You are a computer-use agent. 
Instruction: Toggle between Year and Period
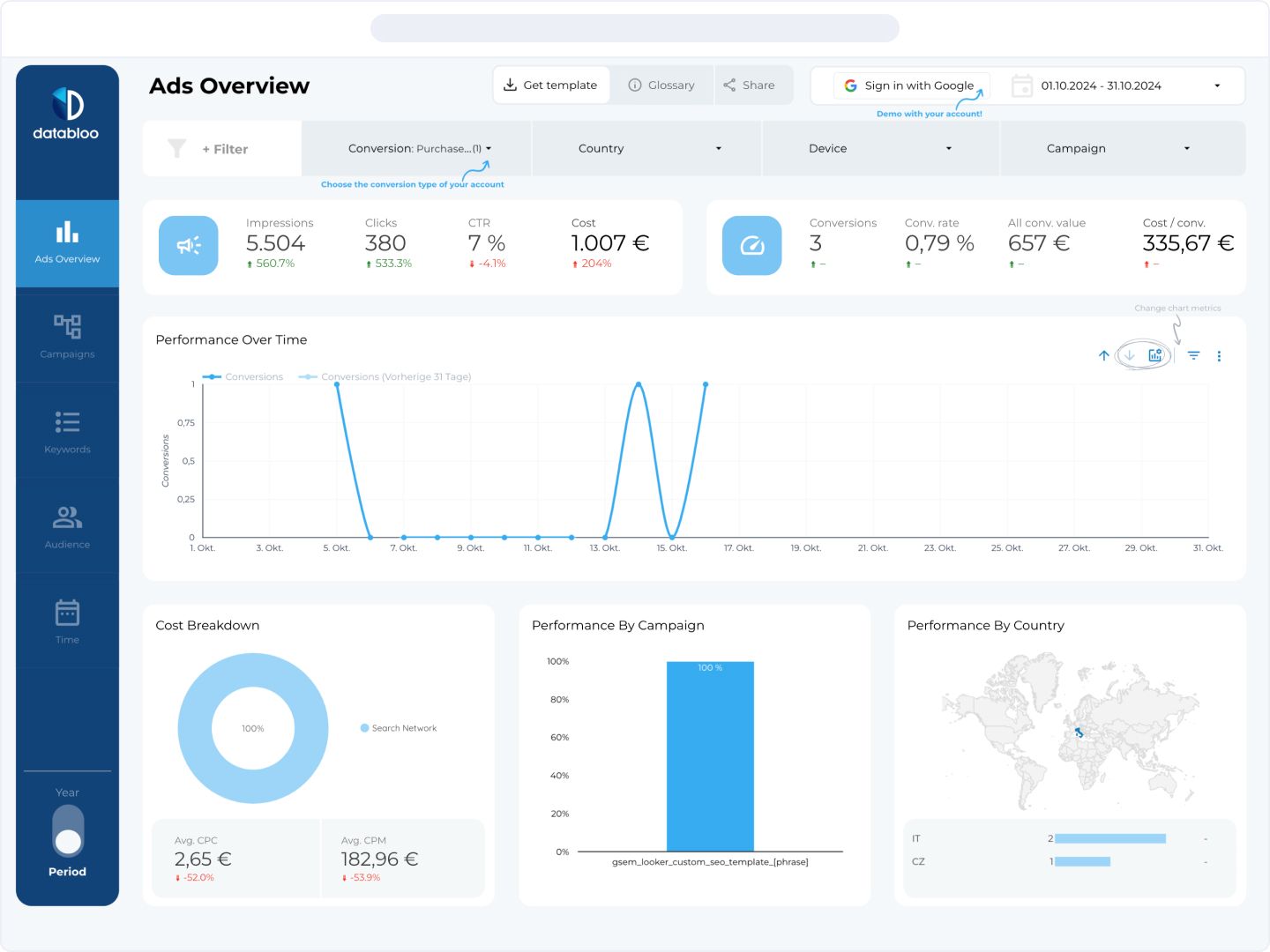point(66,831)
